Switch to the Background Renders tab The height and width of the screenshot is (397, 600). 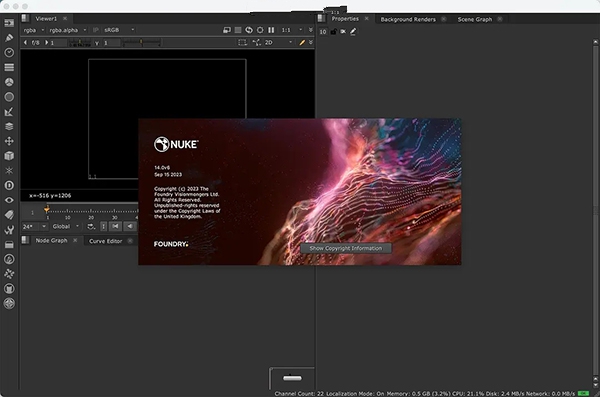408,19
